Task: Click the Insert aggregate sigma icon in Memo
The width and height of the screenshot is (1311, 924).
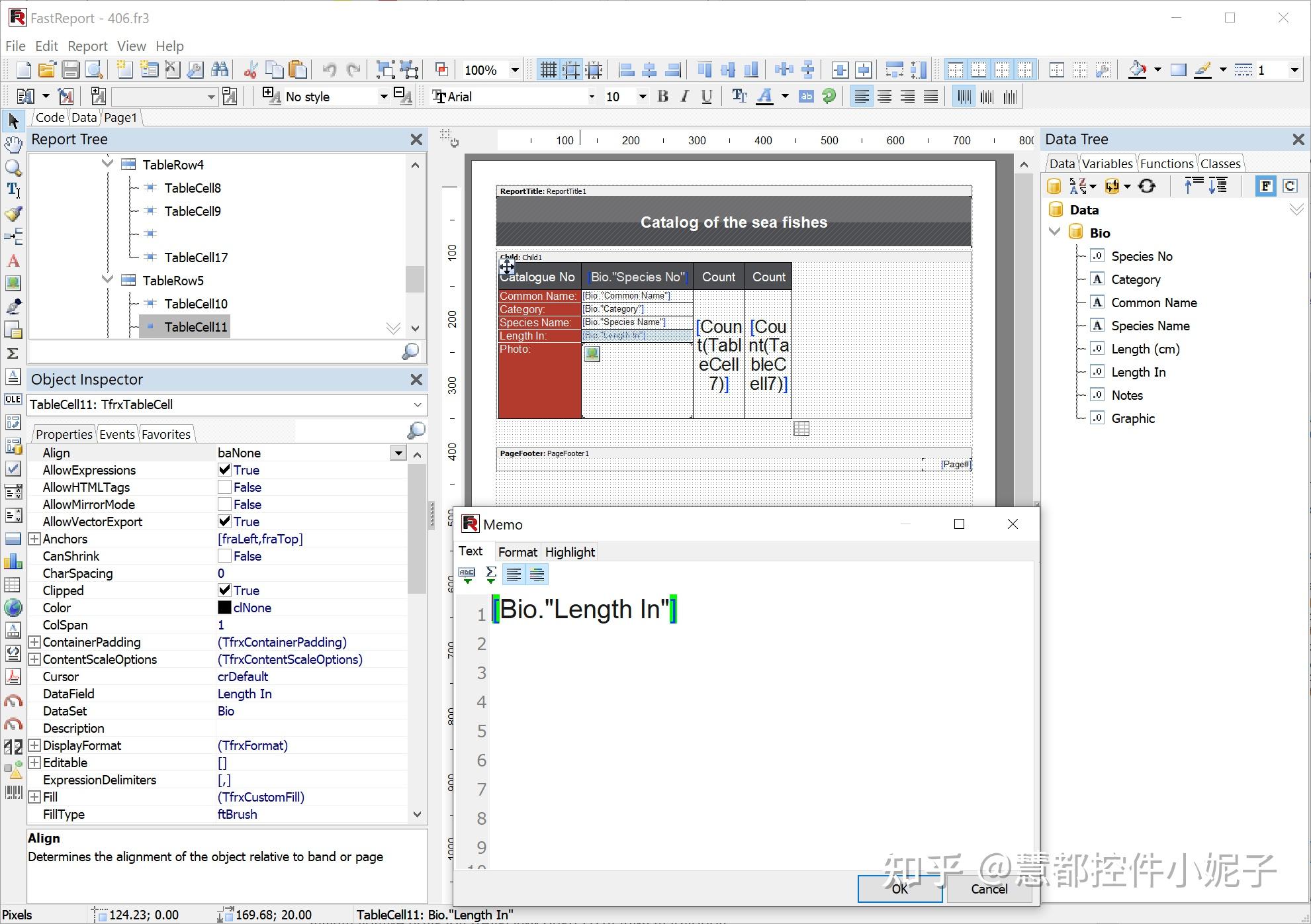Action: [490, 575]
